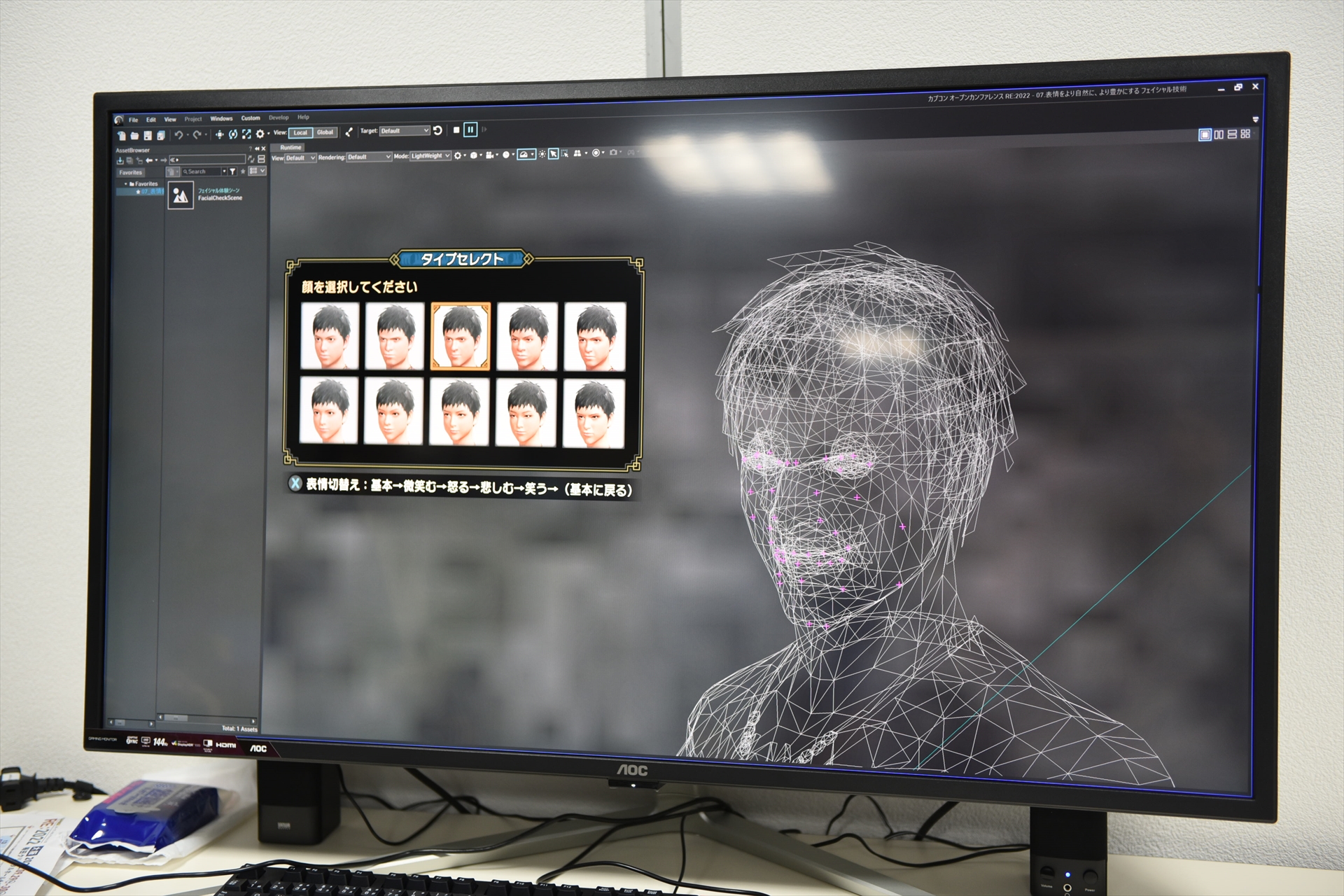Toggle the arrow selection cursor tool in viewport
The width and height of the screenshot is (1344, 896).
pos(553,154)
